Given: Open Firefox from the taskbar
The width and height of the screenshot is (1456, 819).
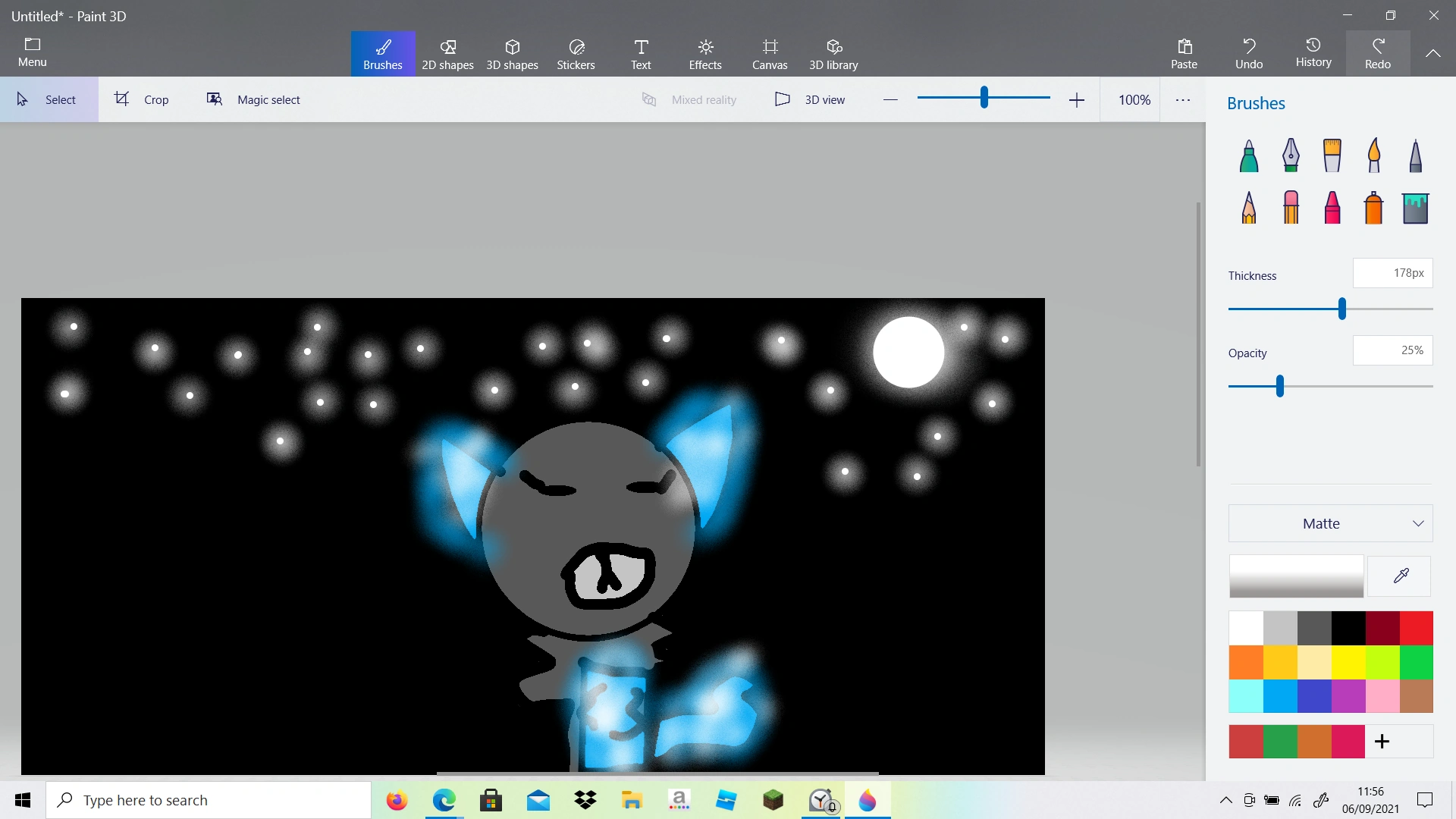Looking at the screenshot, I should tap(397, 800).
